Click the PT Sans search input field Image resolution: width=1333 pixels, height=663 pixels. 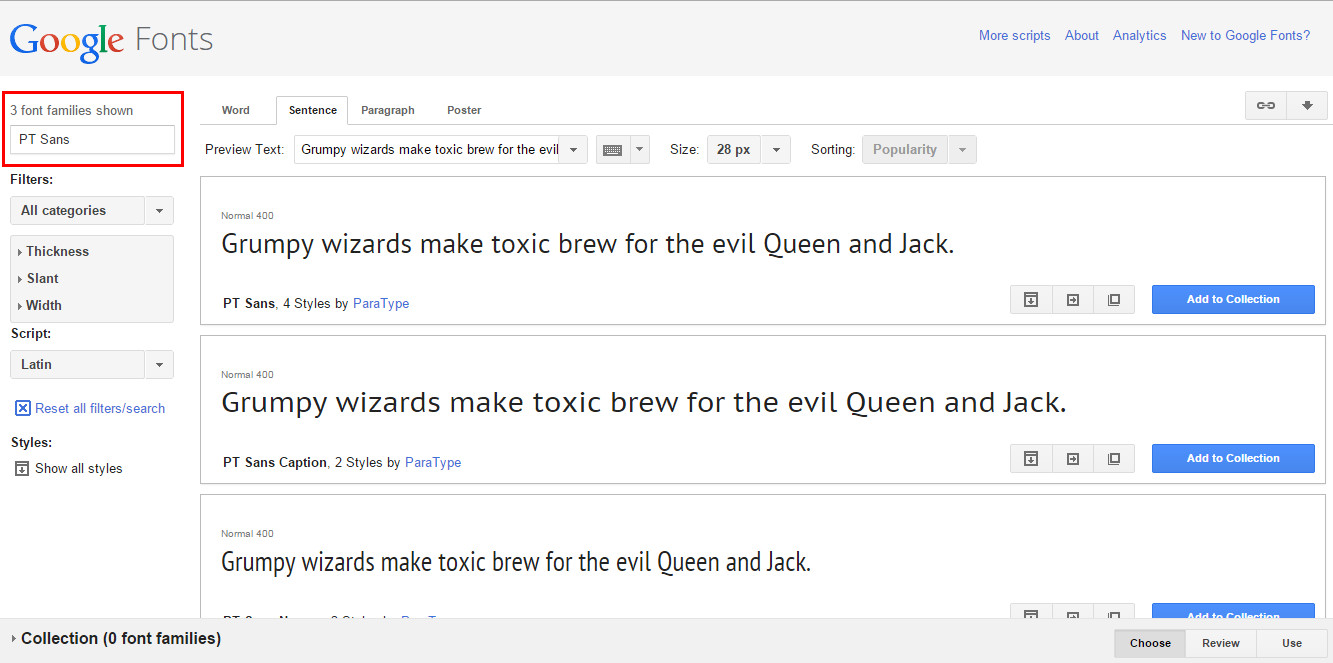(92, 140)
